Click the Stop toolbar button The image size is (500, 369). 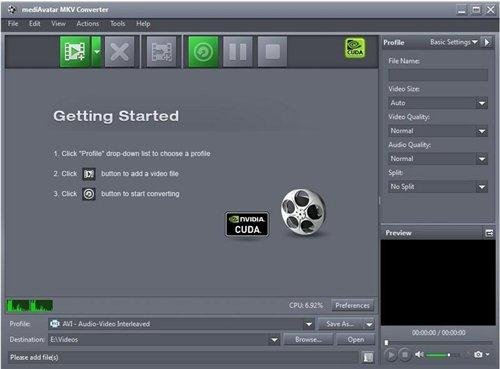coord(272,52)
